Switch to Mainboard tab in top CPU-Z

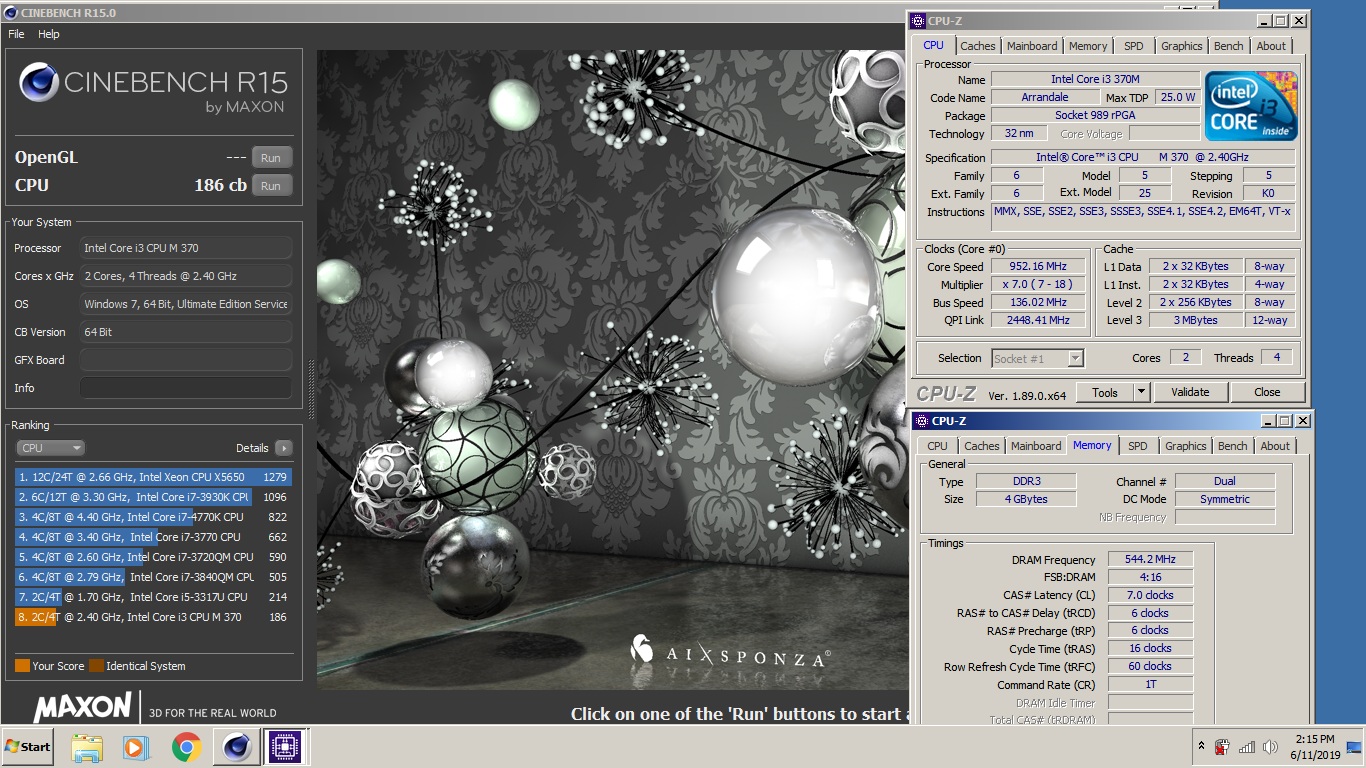1032,46
